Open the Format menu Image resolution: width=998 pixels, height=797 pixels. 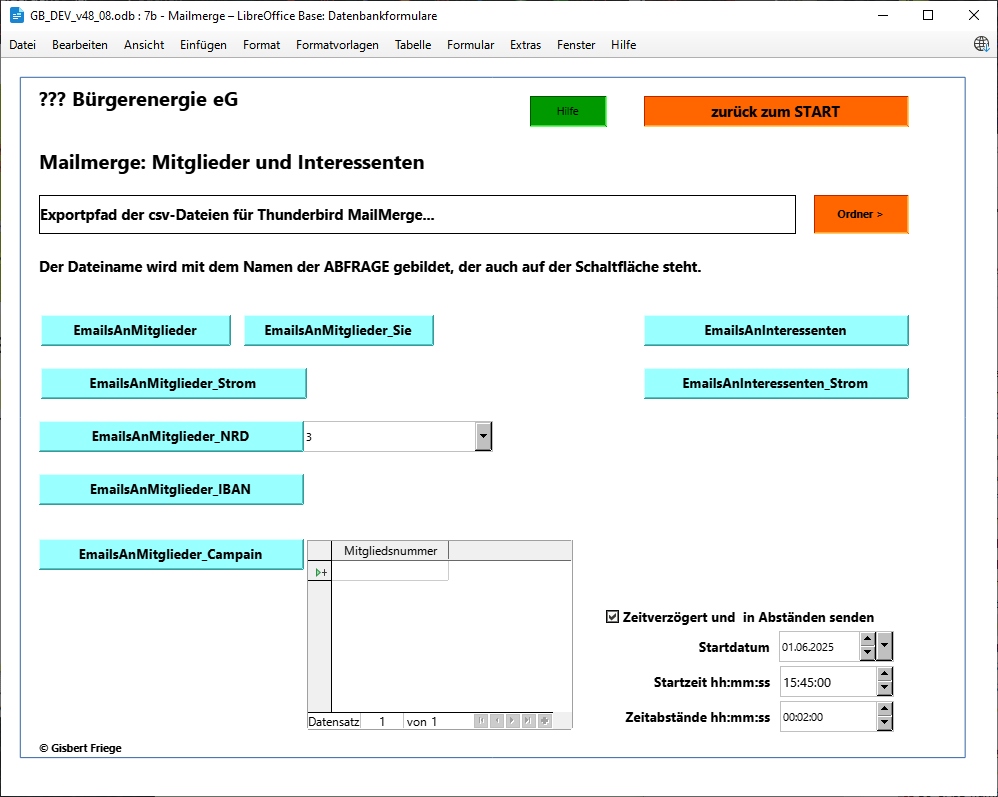coord(261,45)
